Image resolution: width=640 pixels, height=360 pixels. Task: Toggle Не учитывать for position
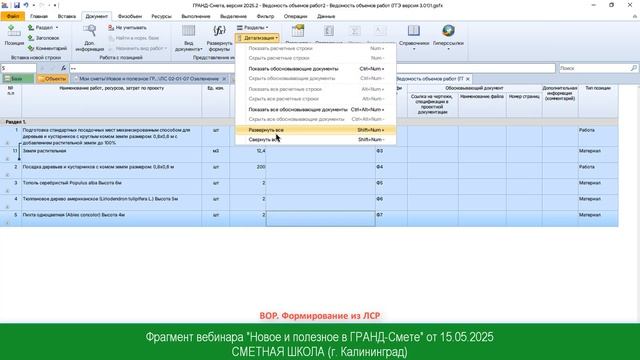tap(127, 28)
